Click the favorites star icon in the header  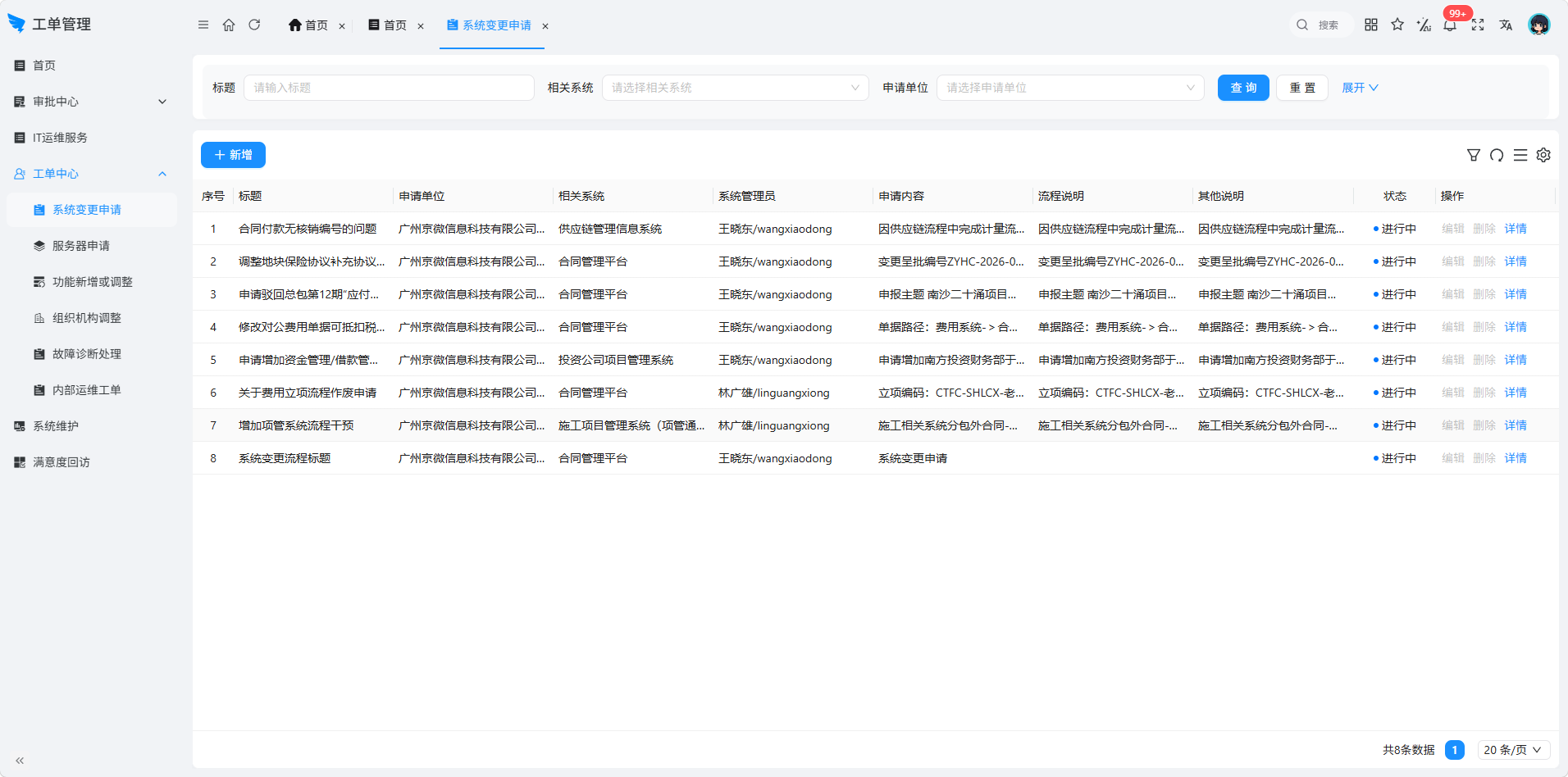(1397, 25)
